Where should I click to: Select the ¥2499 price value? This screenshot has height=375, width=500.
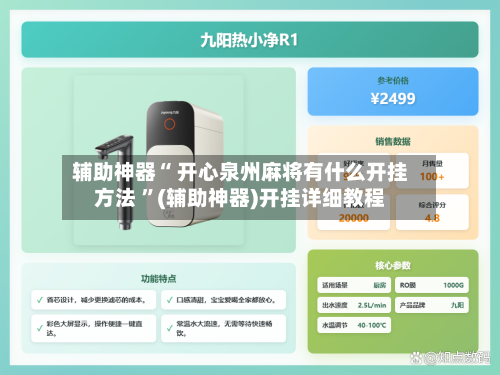[393, 99]
